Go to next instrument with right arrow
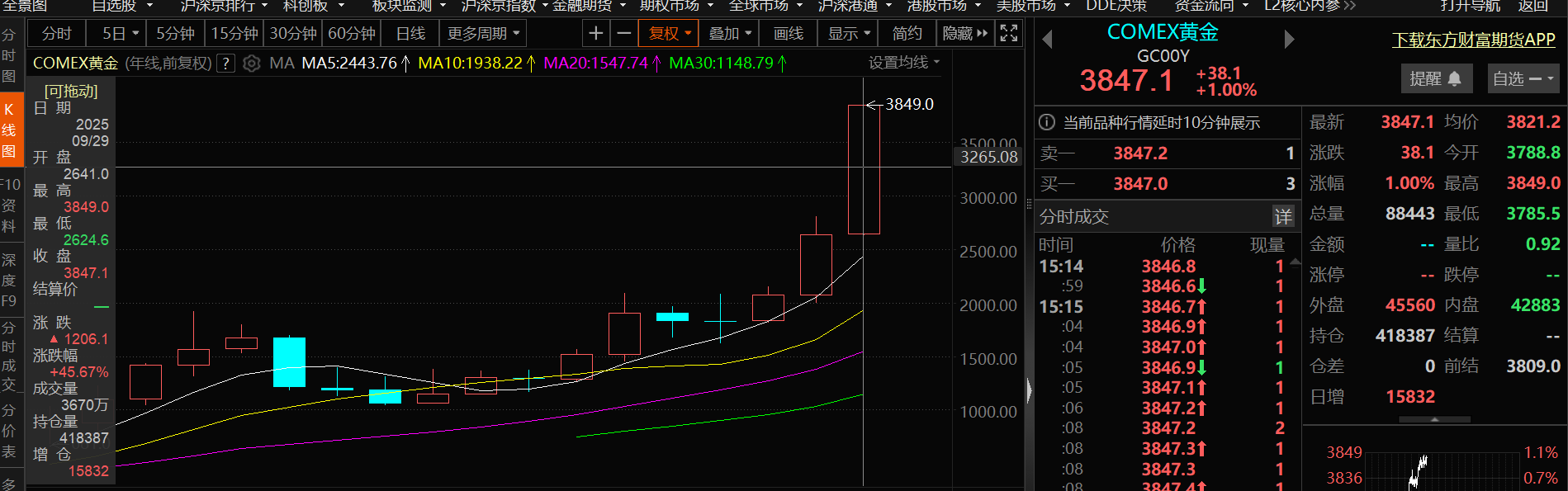Image resolution: width=1568 pixels, height=491 pixels. [1289, 40]
